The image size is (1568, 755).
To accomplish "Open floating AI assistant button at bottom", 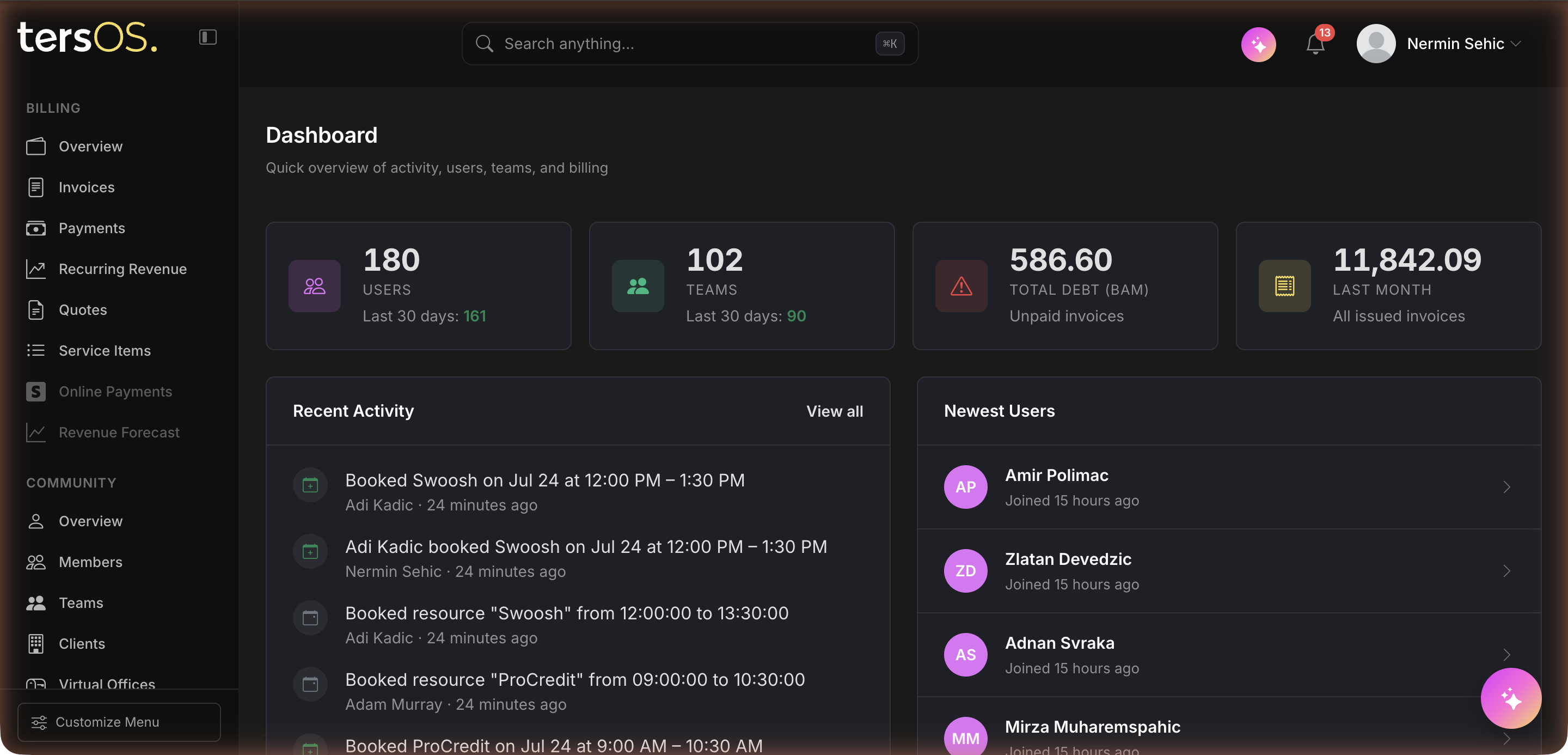I will (x=1511, y=698).
